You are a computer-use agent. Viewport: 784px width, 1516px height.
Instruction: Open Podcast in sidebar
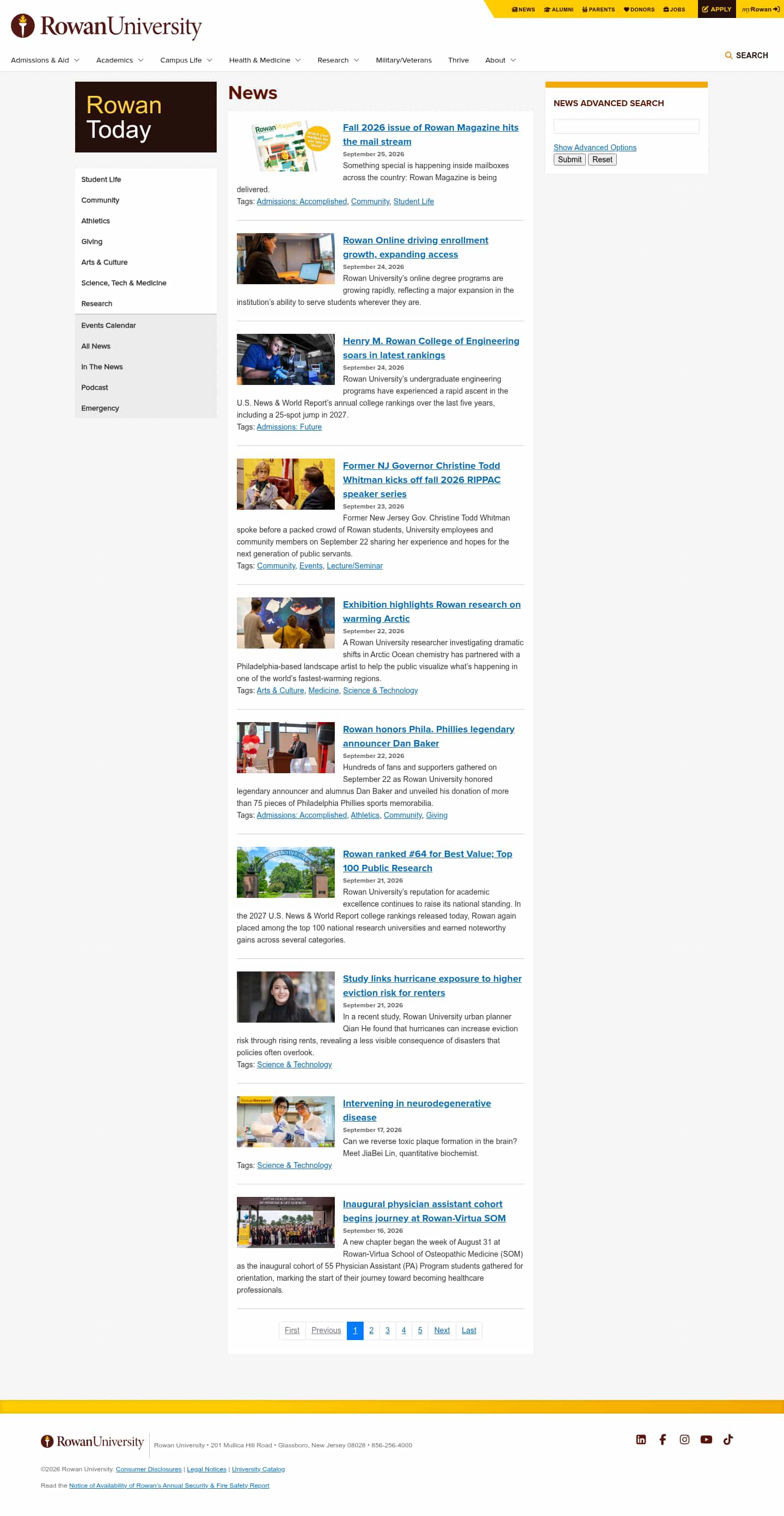(x=145, y=387)
